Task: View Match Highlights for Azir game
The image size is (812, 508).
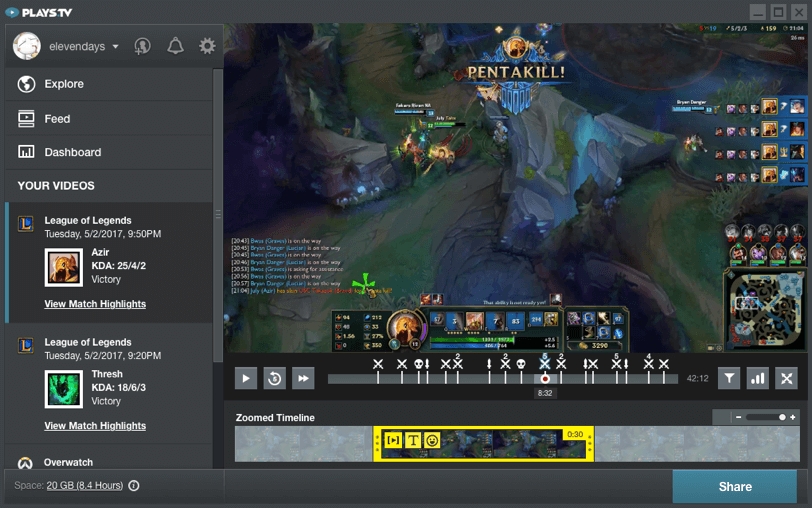Action: (95, 304)
